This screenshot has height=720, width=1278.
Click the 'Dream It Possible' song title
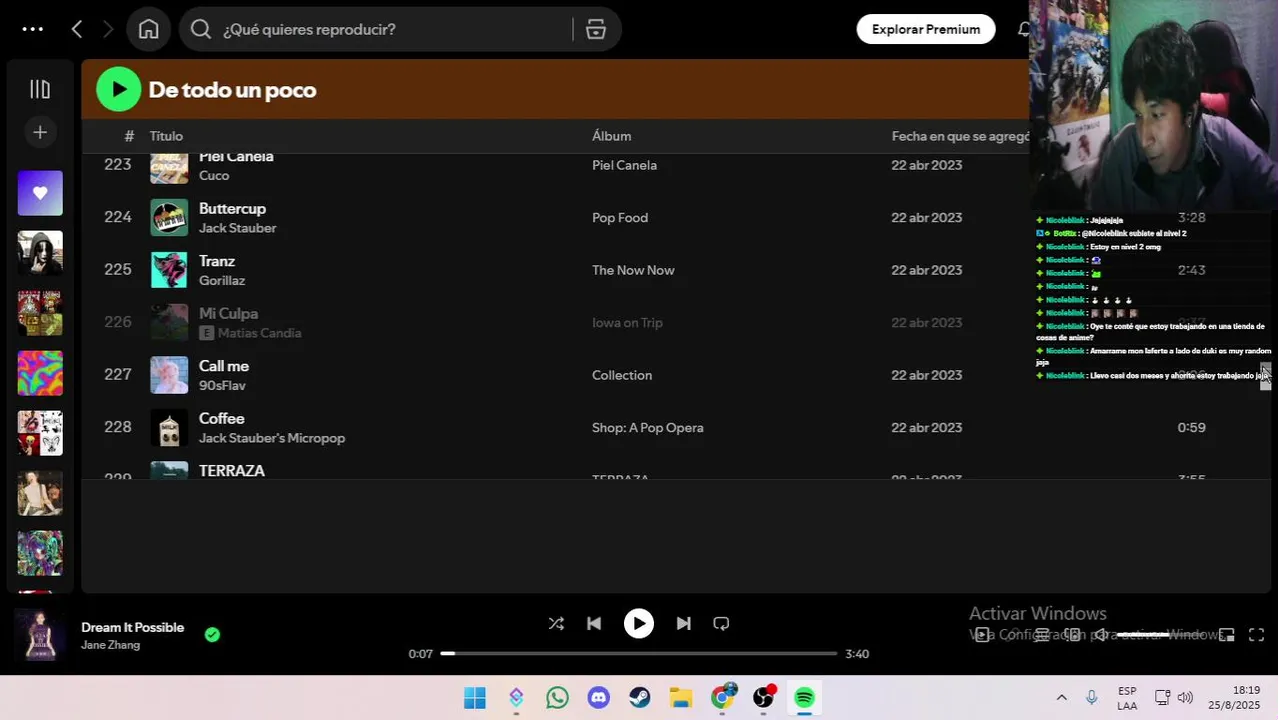133,627
